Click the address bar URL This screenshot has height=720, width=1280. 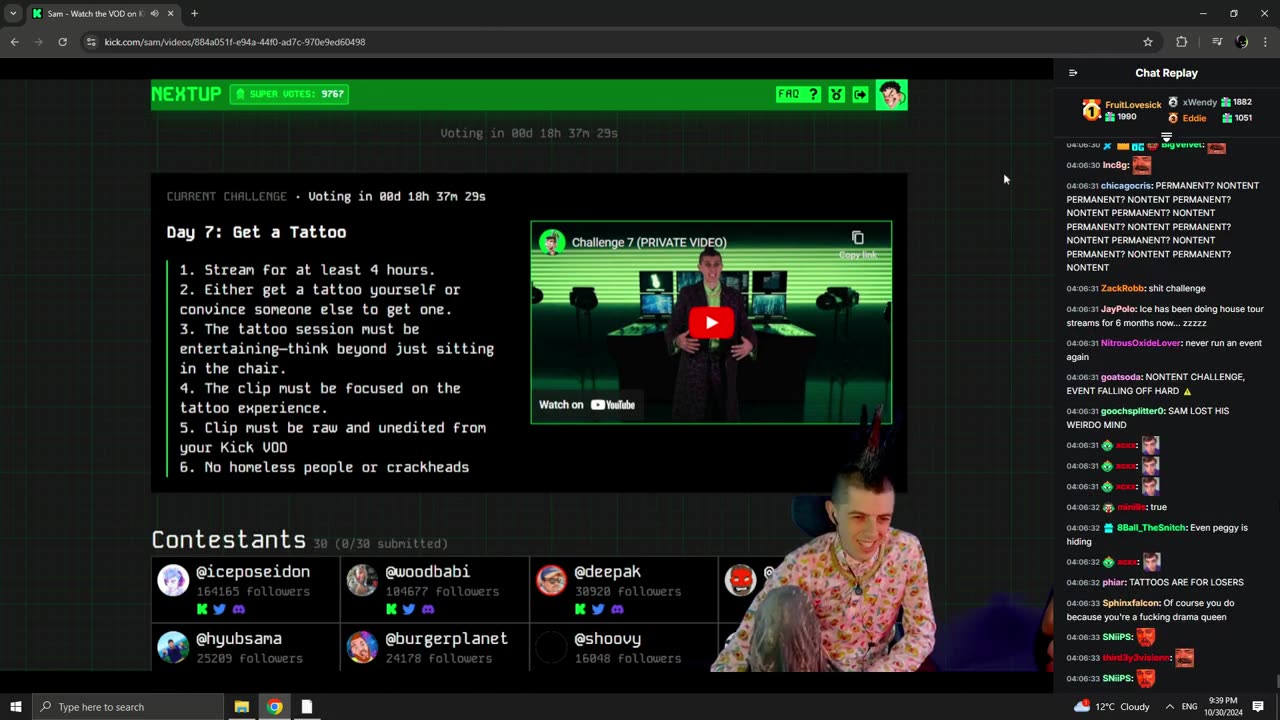(235, 42)
